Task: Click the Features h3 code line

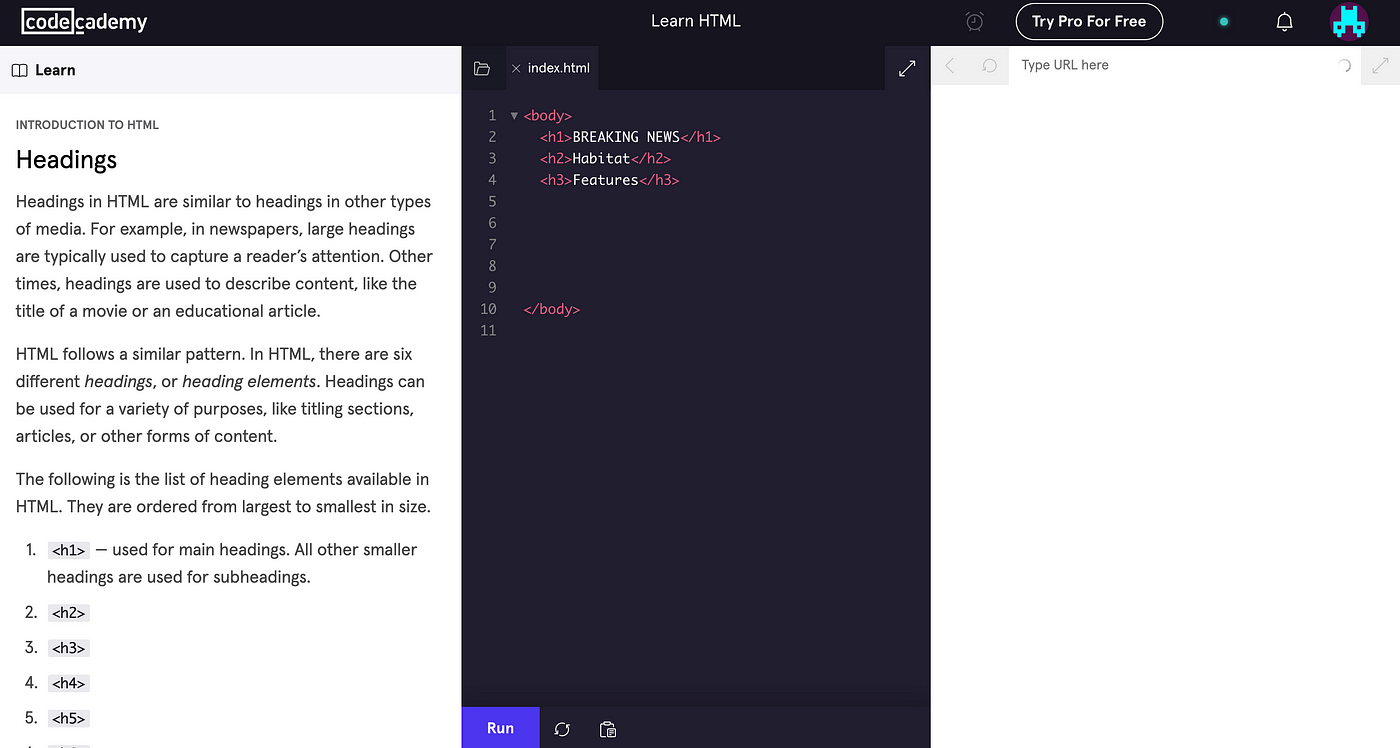Action: (609, 180)
